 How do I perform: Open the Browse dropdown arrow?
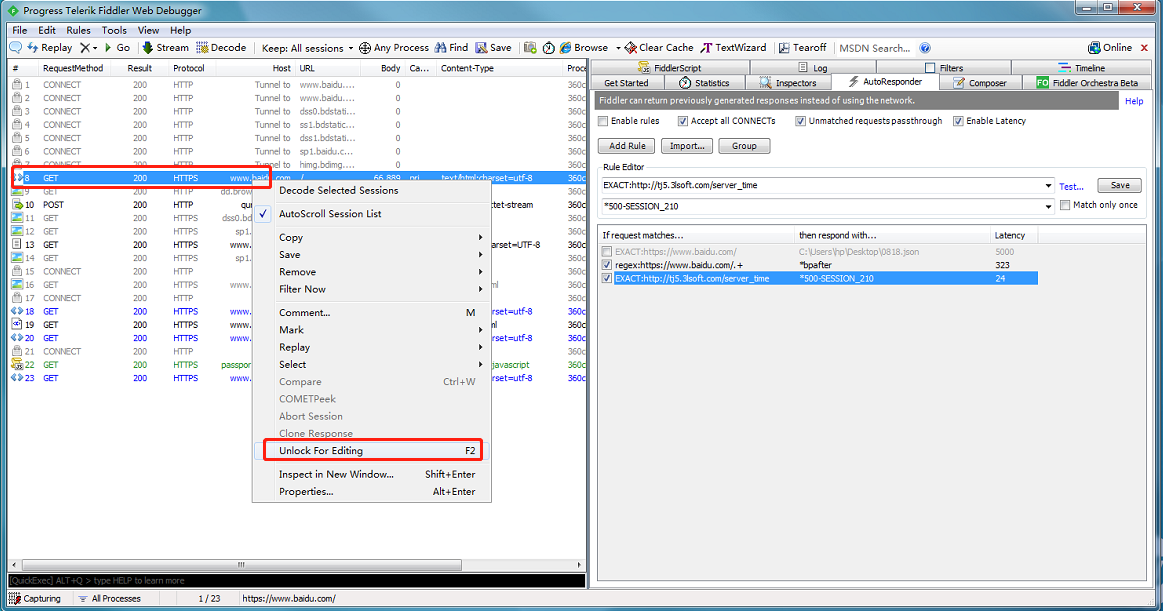pos(618,48)
